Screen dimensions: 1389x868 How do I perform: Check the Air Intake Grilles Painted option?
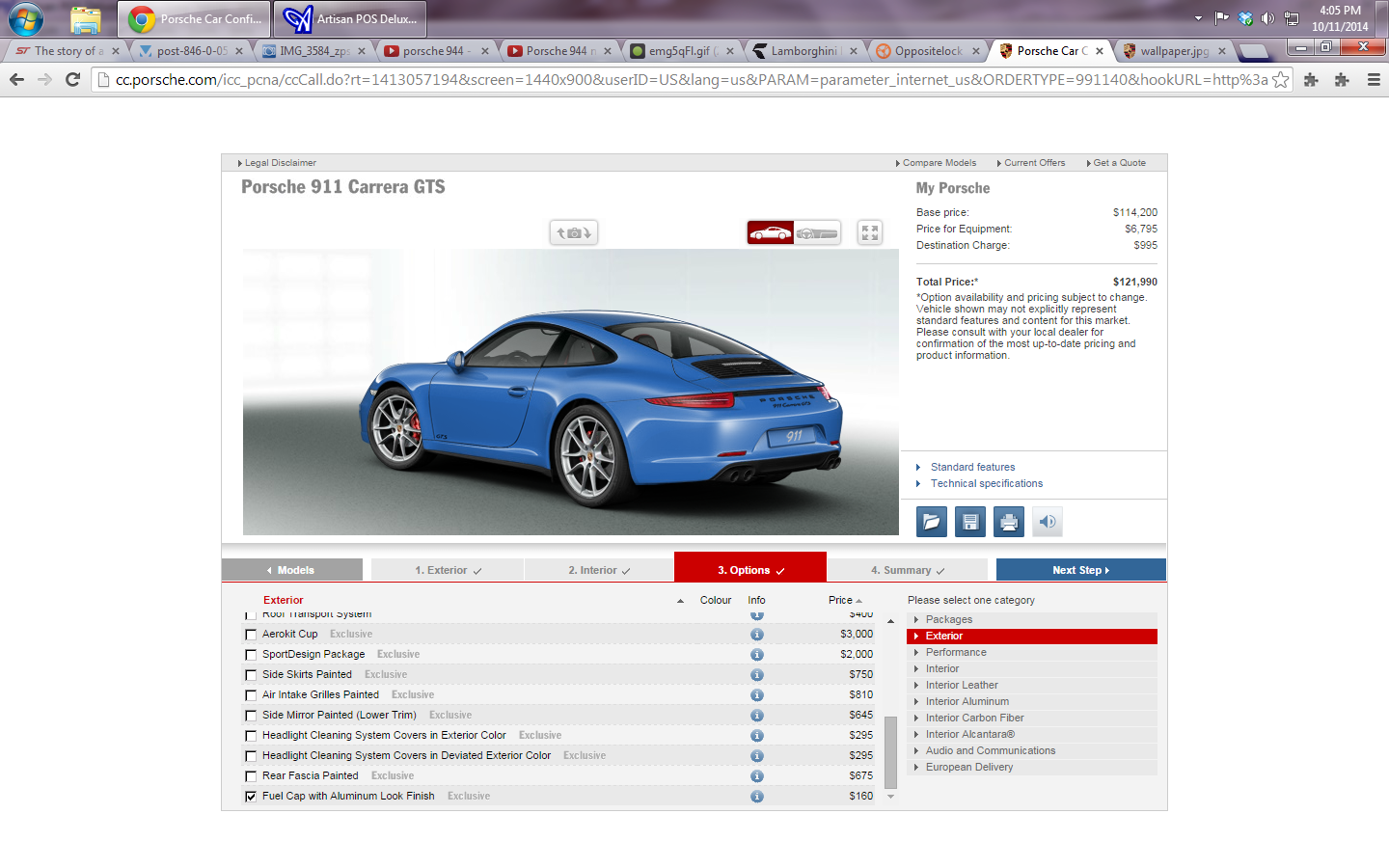[251, 695]
